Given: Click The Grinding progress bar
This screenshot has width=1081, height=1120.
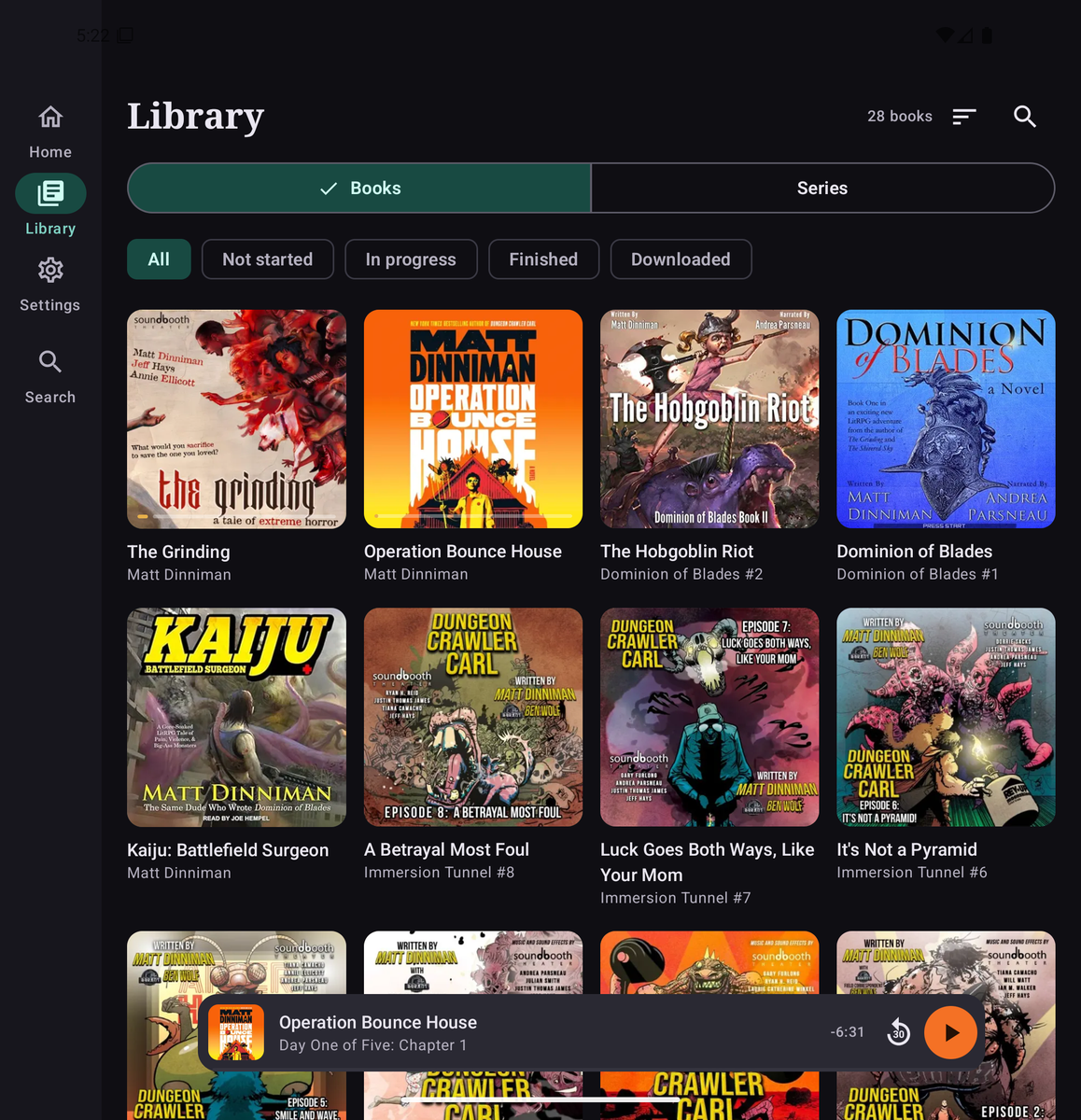Looking at the screenshot, I should coord(236,516).
